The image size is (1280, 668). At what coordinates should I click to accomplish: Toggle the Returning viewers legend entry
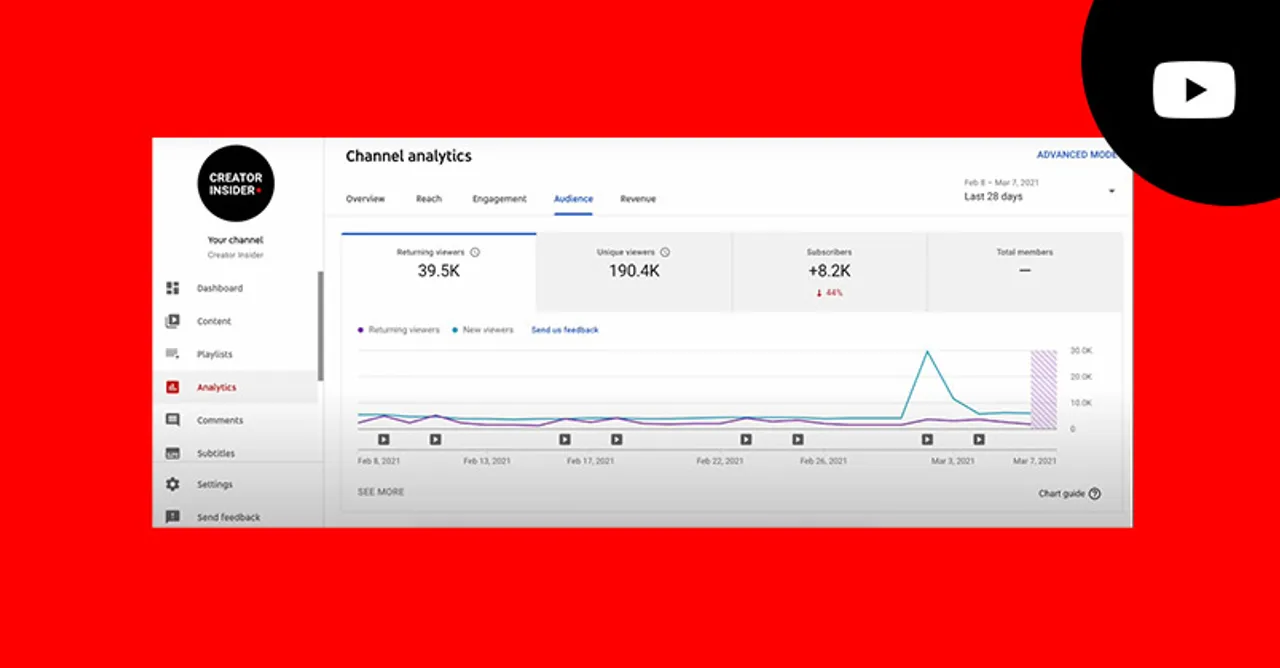[x=398, y=330]
